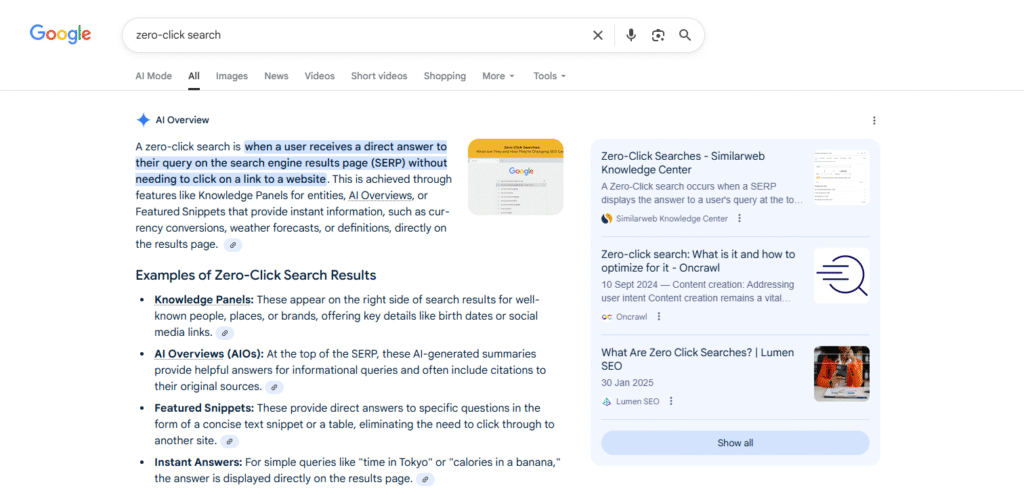The image size is (1024, 495).
Task: Click highlighted text 'when a user receives a direct answer'
Action: (345, 146)
